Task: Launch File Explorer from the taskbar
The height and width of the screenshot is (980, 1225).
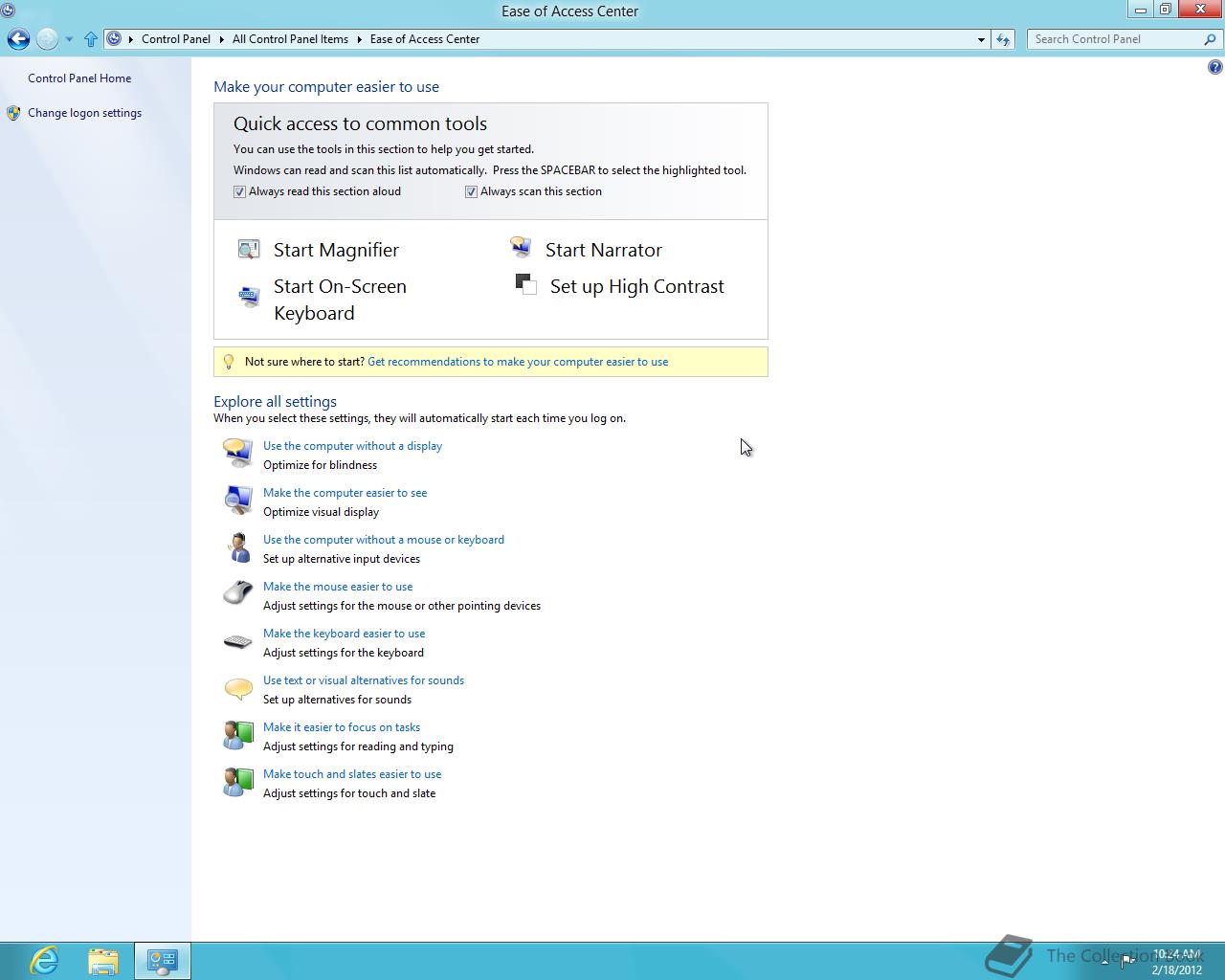Action: pyautogui.click(x=103, y=960)
